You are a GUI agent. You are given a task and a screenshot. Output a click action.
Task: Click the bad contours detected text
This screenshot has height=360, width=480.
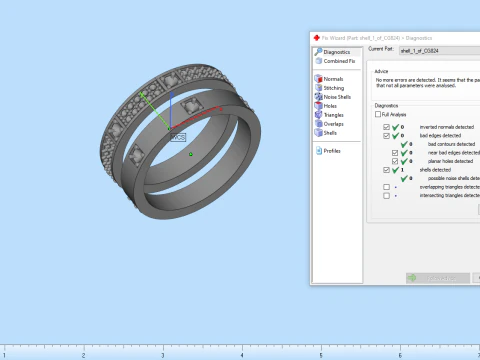tap(451, 144)
